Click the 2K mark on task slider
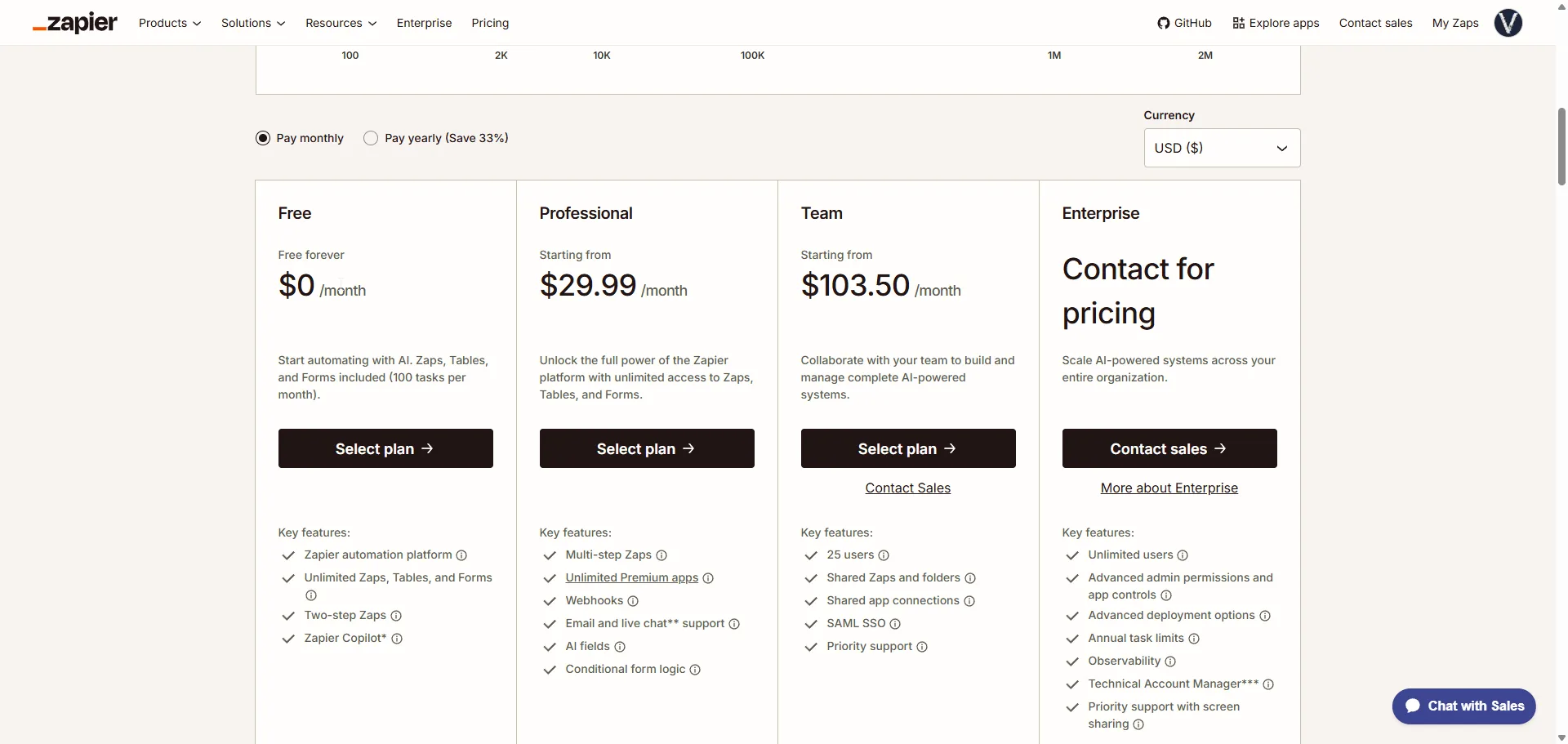 tap(501, 56)
